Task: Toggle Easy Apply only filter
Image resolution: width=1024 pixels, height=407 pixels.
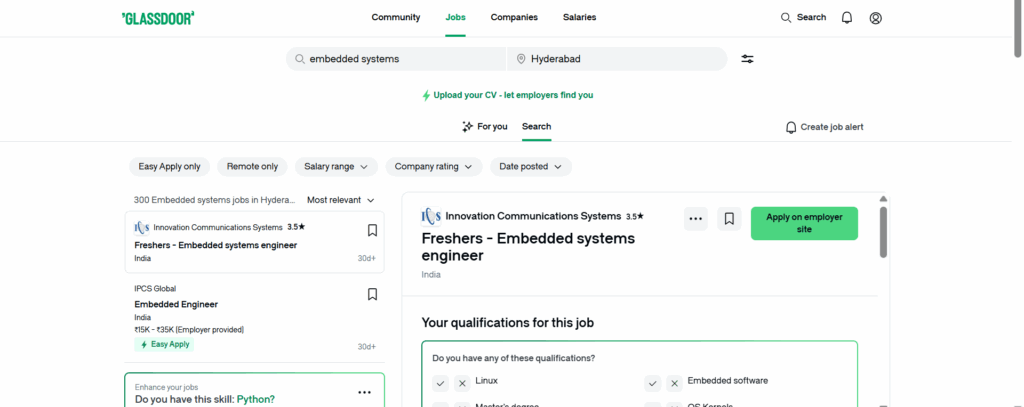Action: 169,167
